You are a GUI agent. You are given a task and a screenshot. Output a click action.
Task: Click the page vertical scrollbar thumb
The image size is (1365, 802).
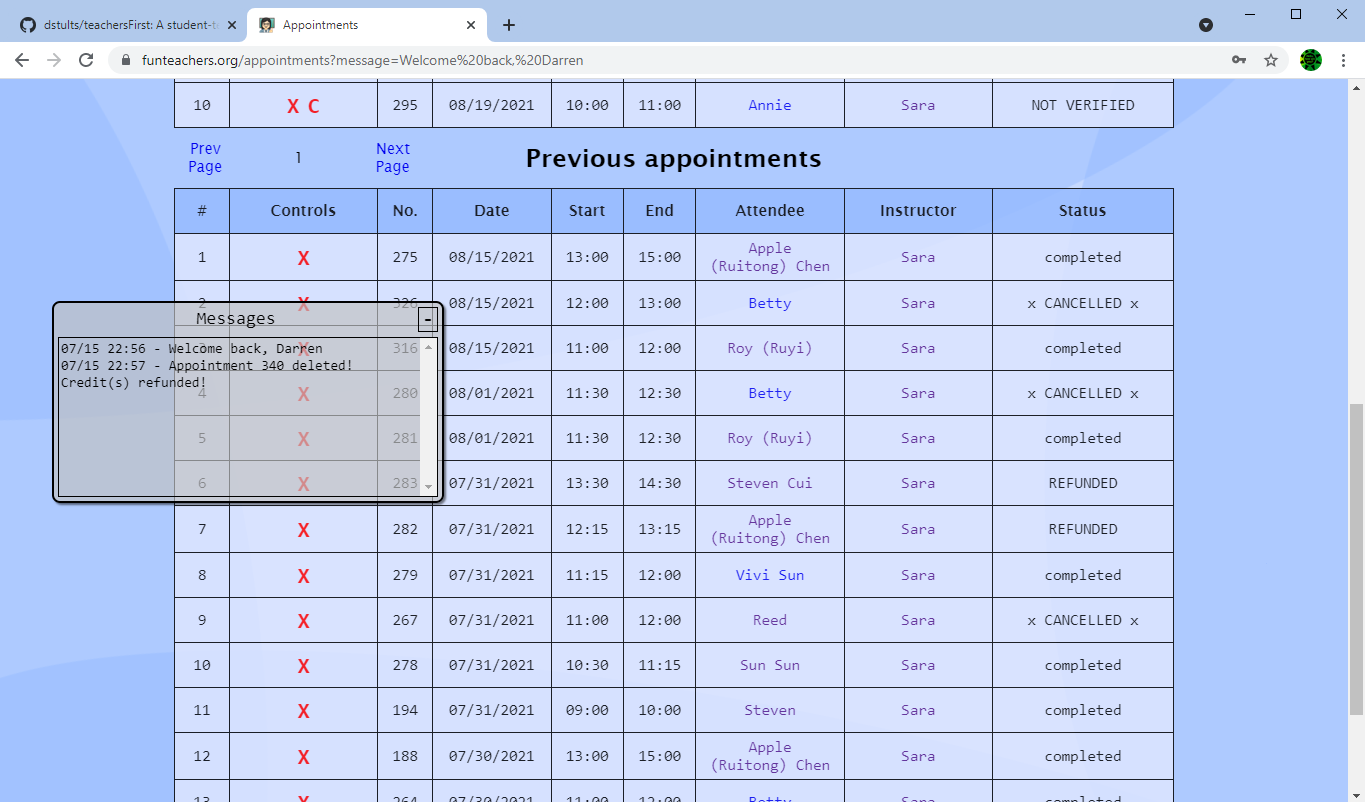[x=1356, y=560]
